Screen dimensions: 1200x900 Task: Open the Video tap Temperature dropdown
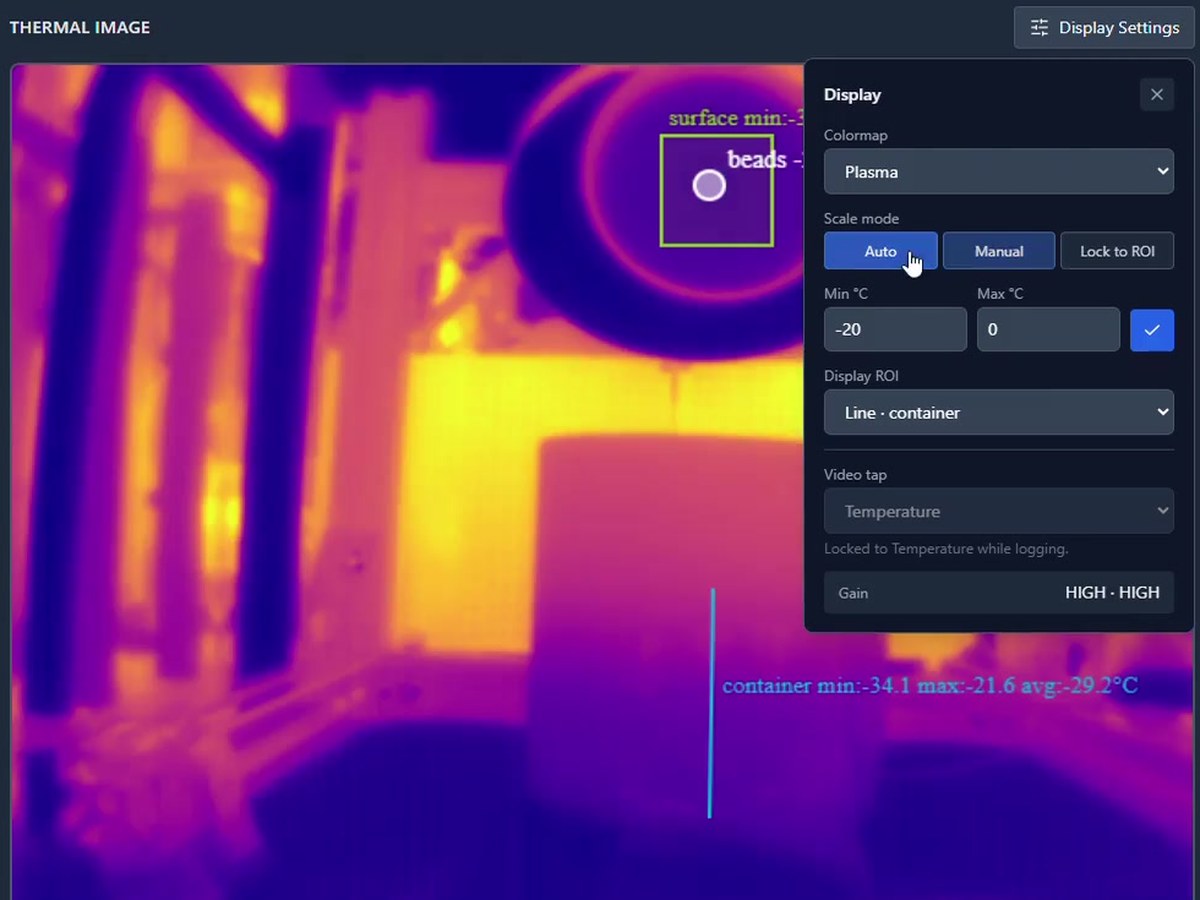click(999, 511)
